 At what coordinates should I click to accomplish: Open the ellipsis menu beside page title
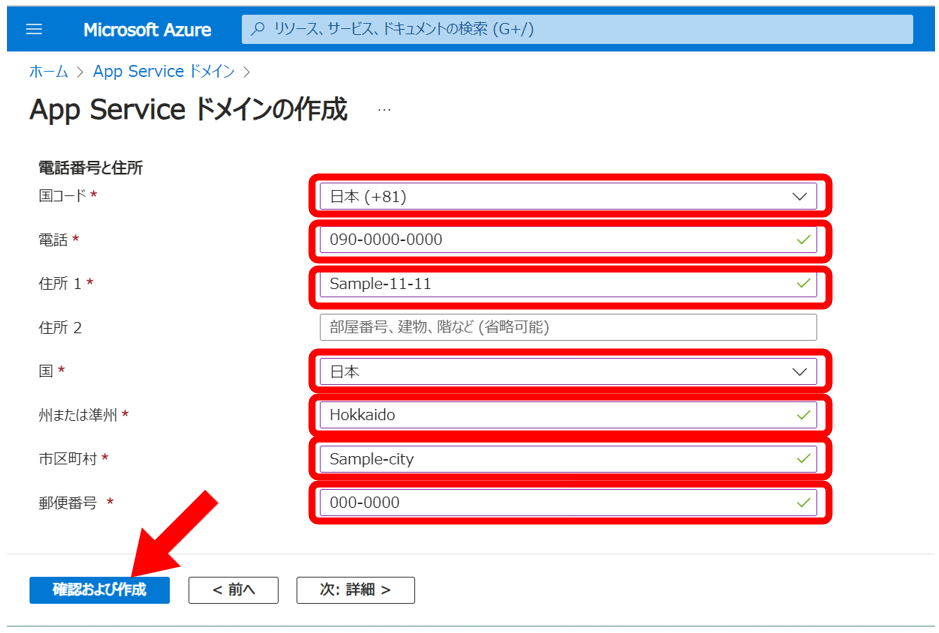pos(384,110)
